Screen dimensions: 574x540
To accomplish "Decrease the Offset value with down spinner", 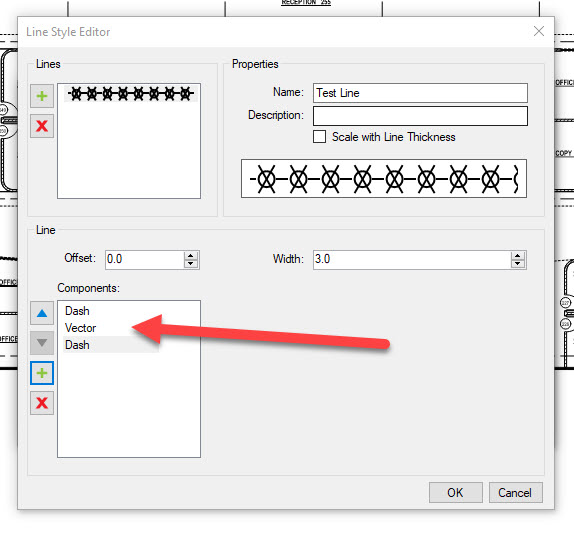I will (x=190, y=264).
